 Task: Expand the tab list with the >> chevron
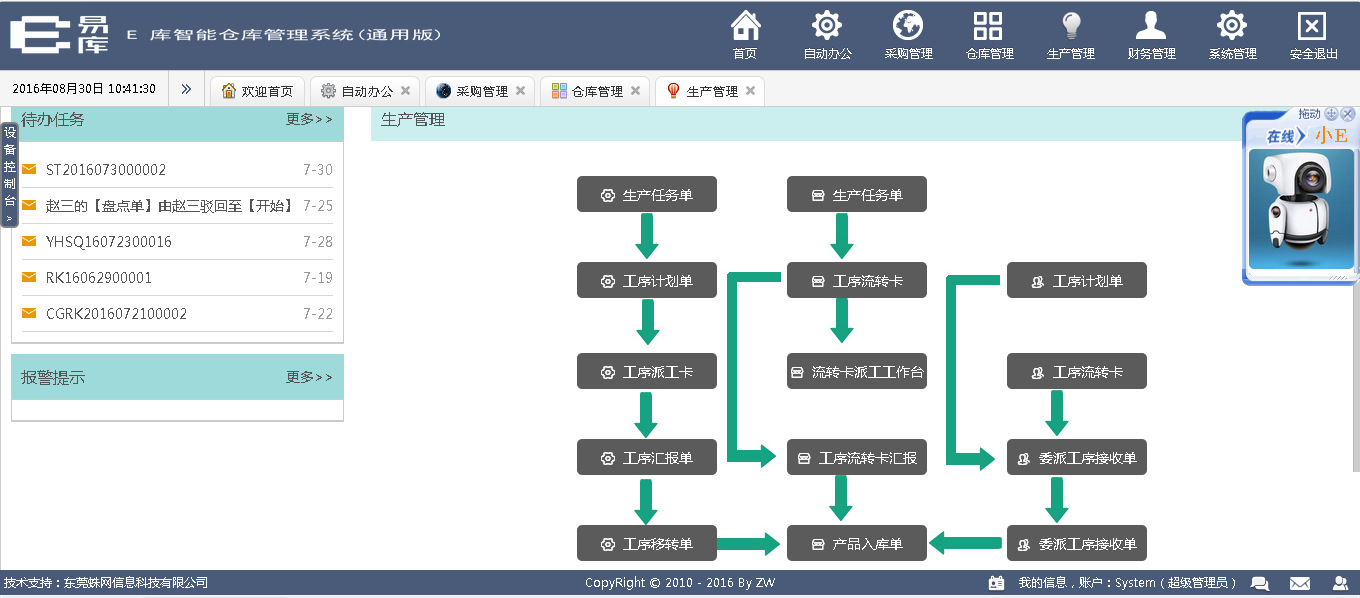pyautogui.click(x=186, y=89)
